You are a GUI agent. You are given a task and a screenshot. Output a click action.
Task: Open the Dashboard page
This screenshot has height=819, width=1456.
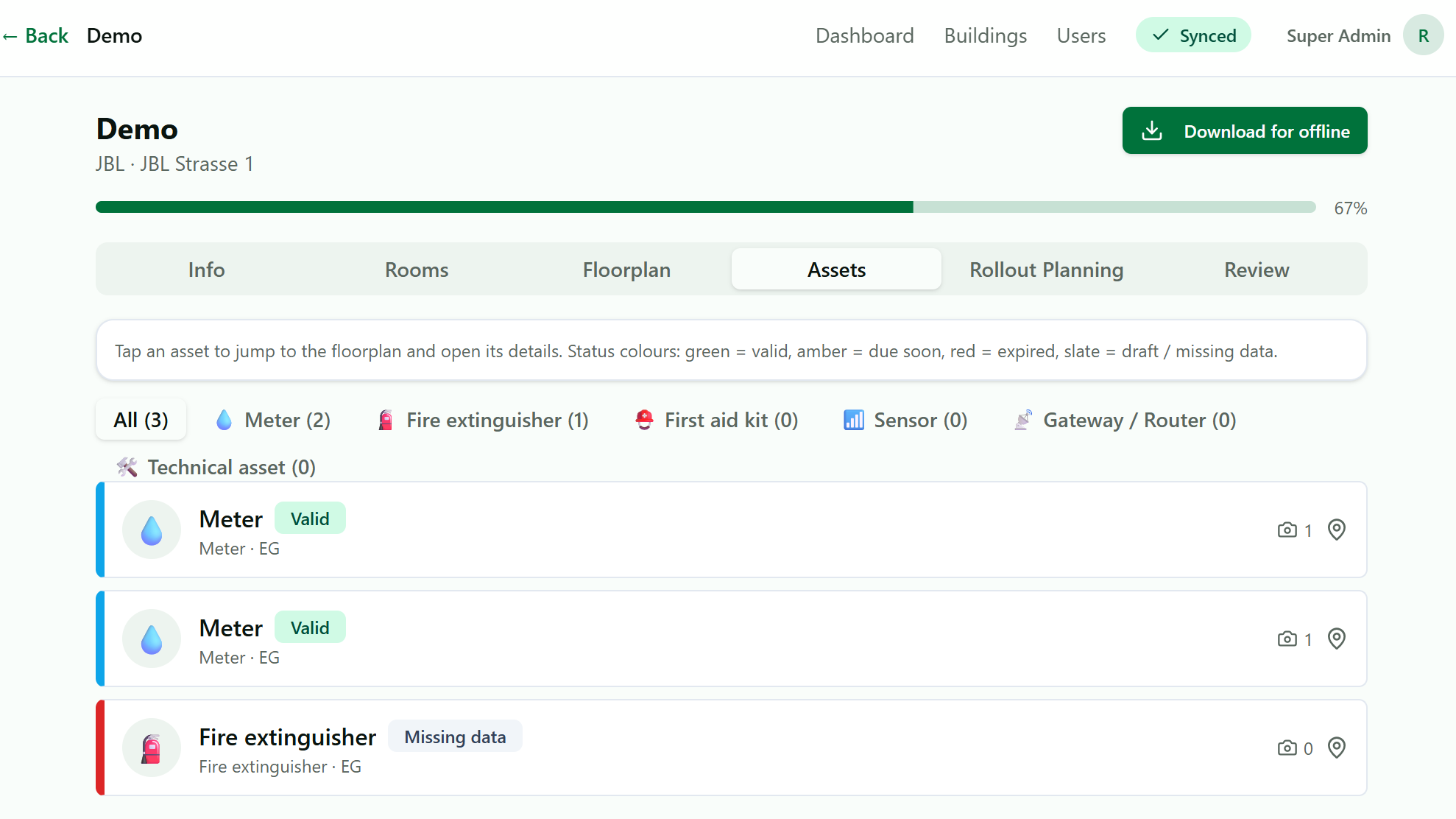tap(864, 35)
